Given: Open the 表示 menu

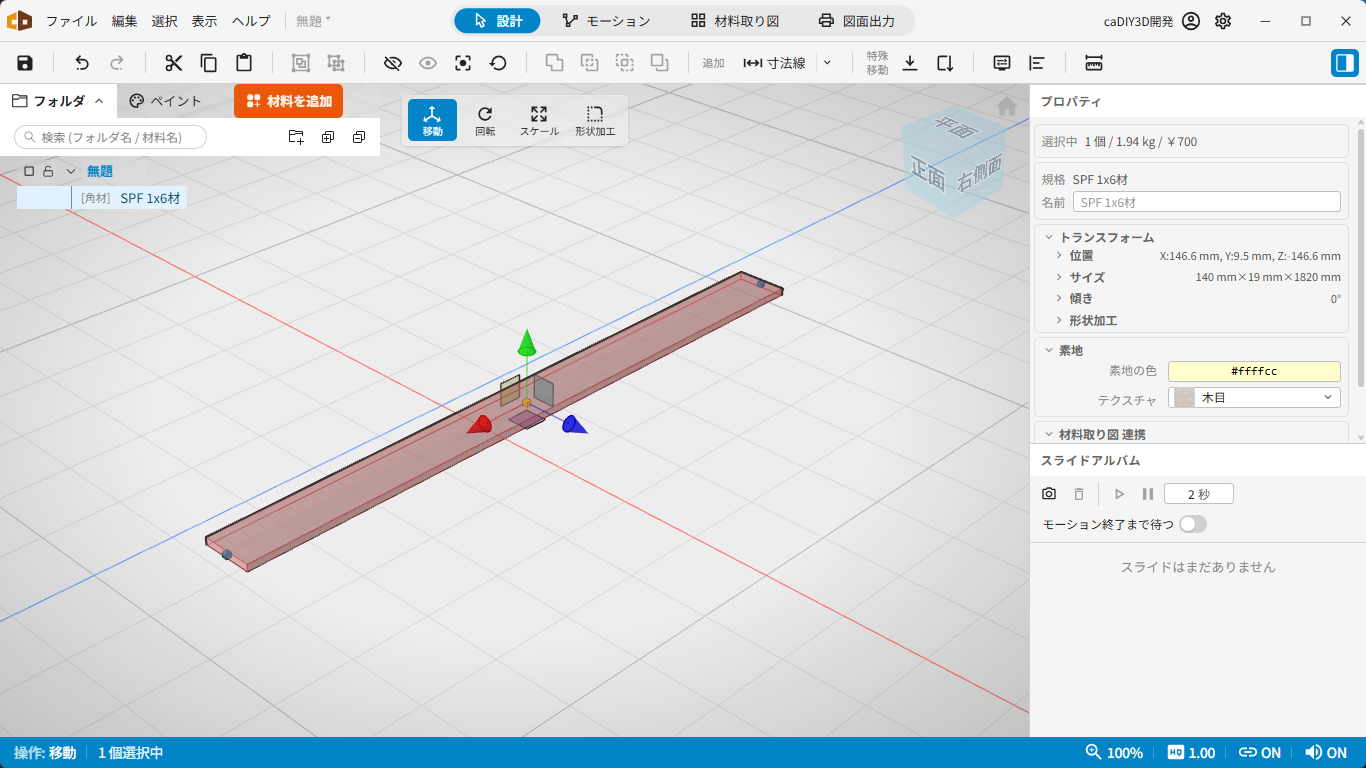Looking at the screenshot, I should [x=204, y=21].
